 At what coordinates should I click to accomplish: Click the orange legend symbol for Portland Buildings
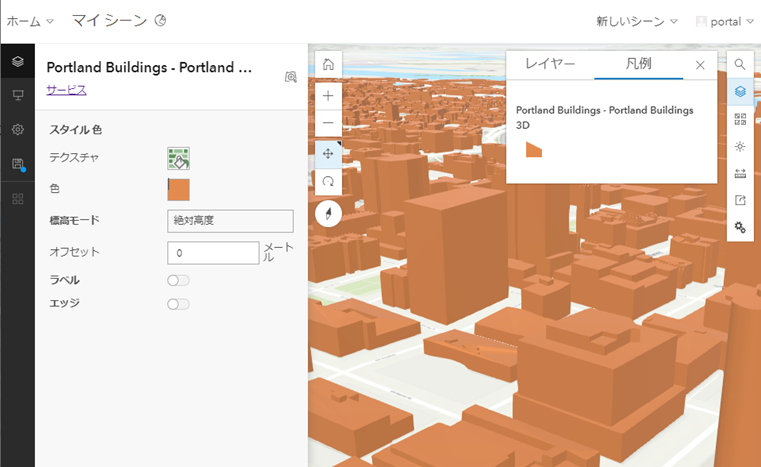534,150
